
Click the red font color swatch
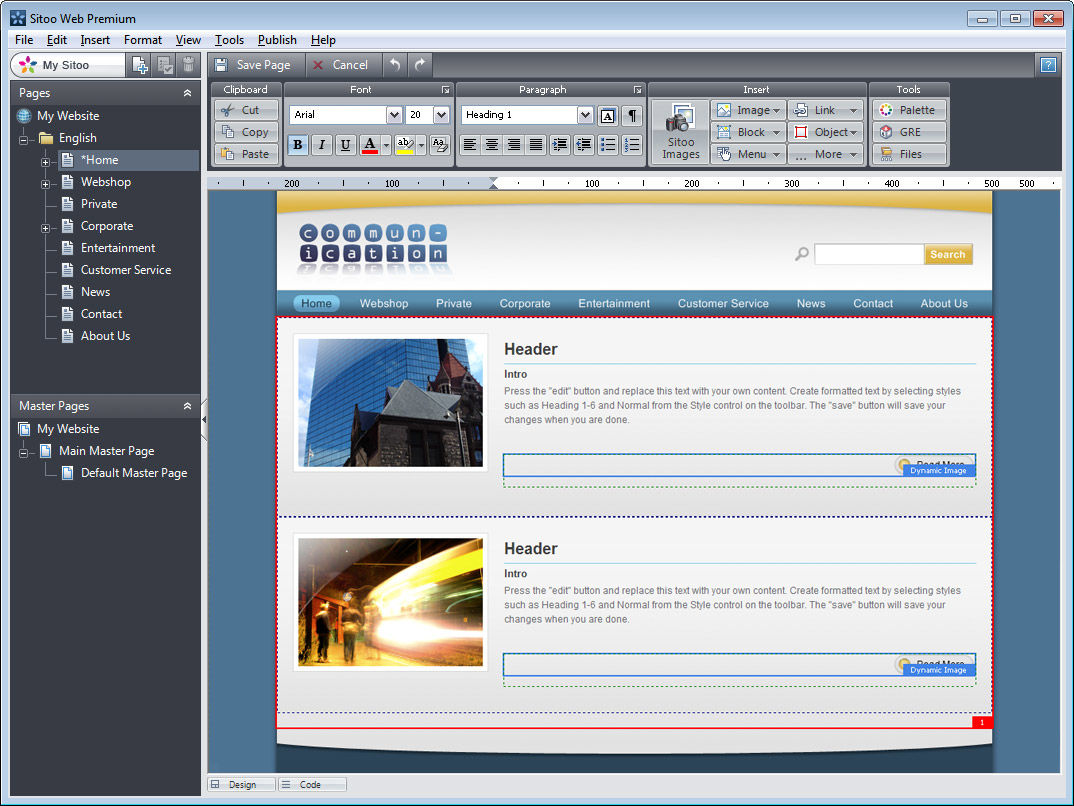click(370, 145)
